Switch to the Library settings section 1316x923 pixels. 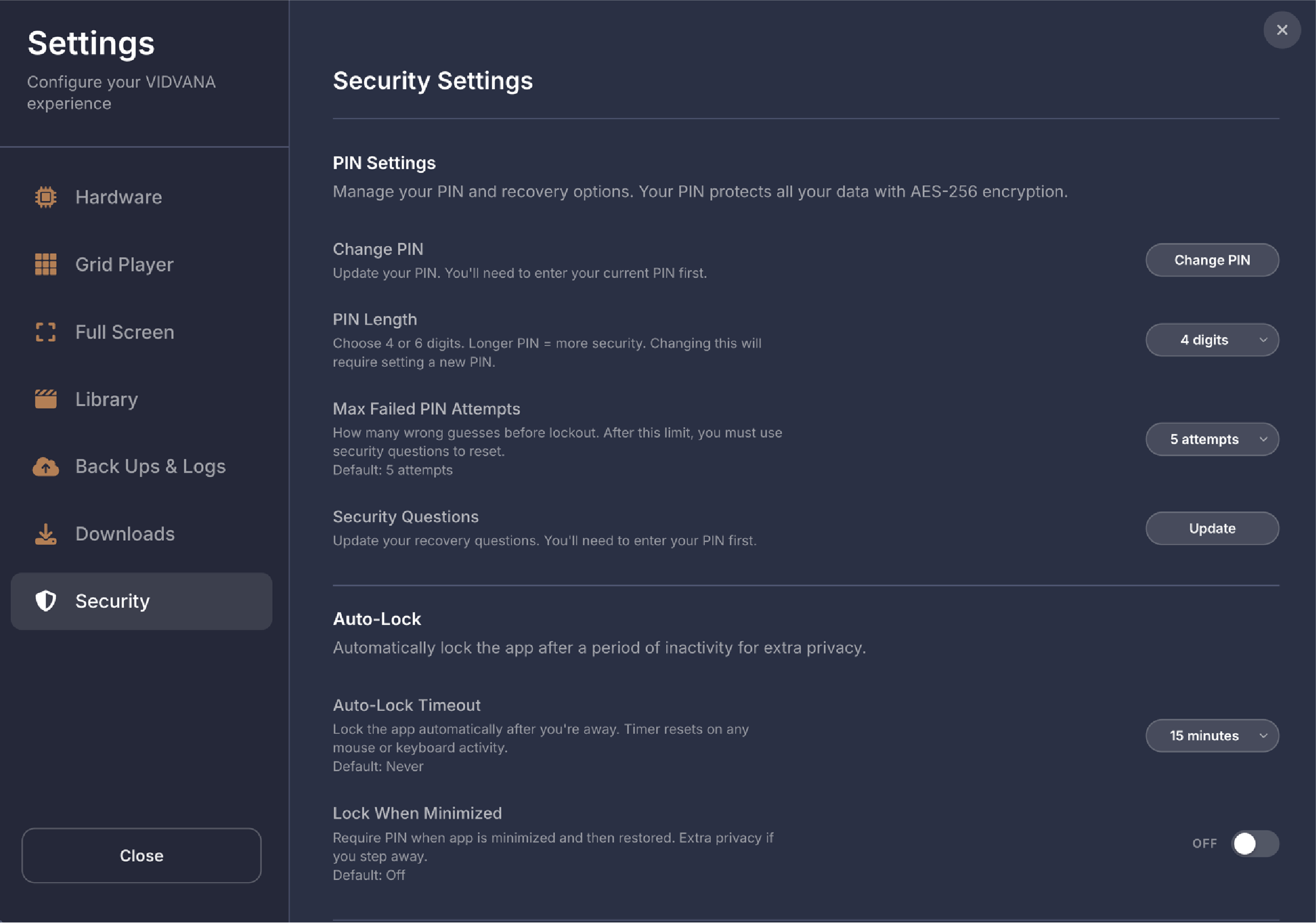pos(107,399)
